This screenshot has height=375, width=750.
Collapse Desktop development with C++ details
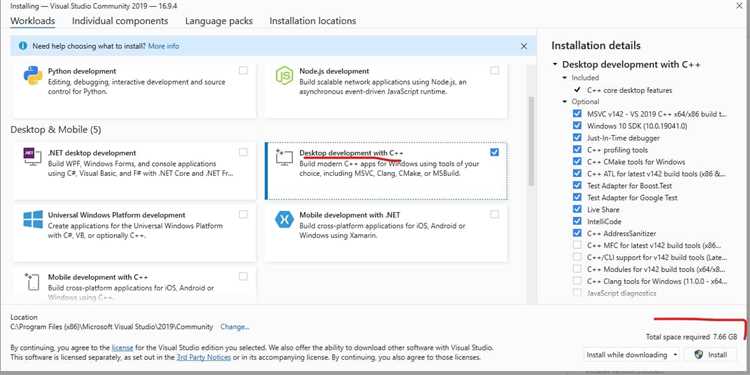(555, 65)
